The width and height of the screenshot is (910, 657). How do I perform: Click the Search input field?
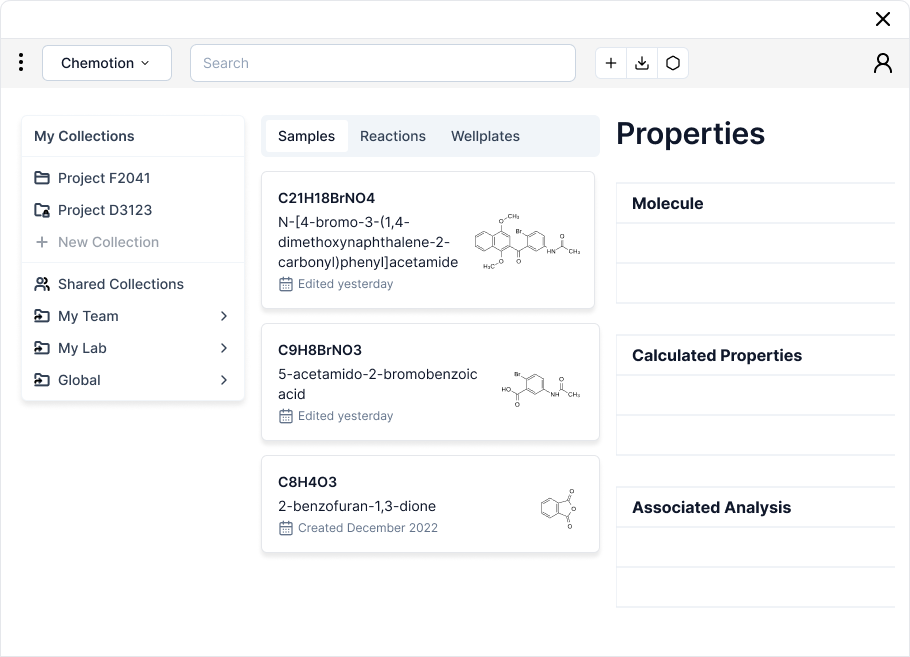(x=382, y=63)
